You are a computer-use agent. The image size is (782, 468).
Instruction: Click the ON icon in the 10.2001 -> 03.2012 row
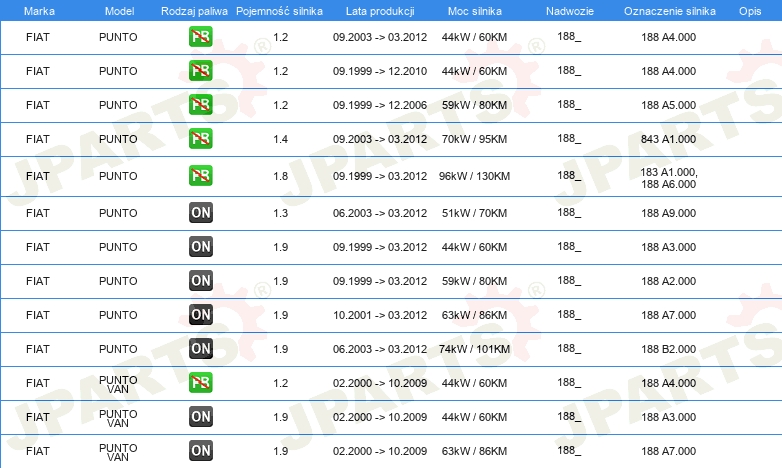click(200, 315)
